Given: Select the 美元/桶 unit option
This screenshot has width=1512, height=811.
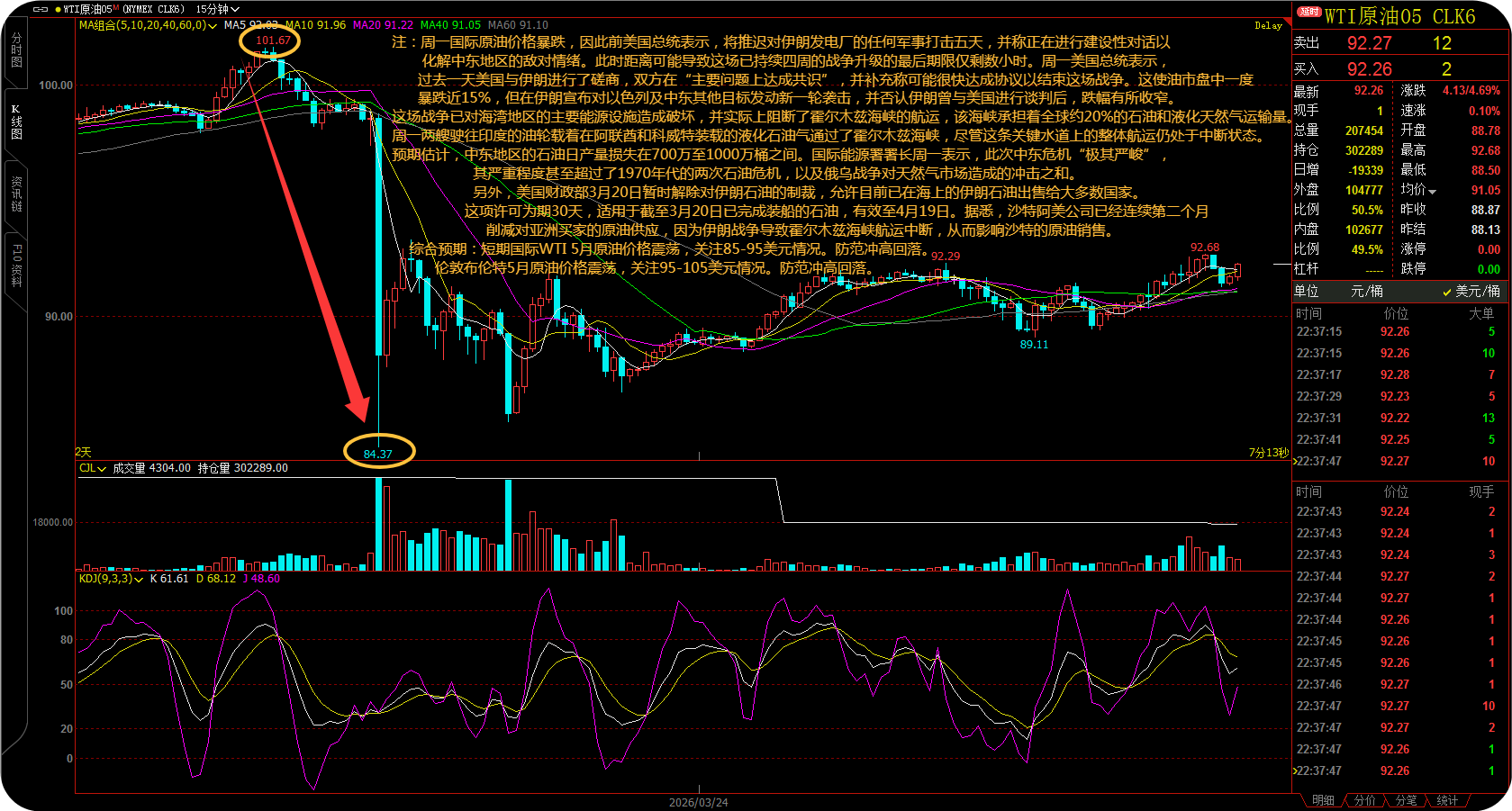Looking at the screenshot, I should click(x=1477, y=291).
